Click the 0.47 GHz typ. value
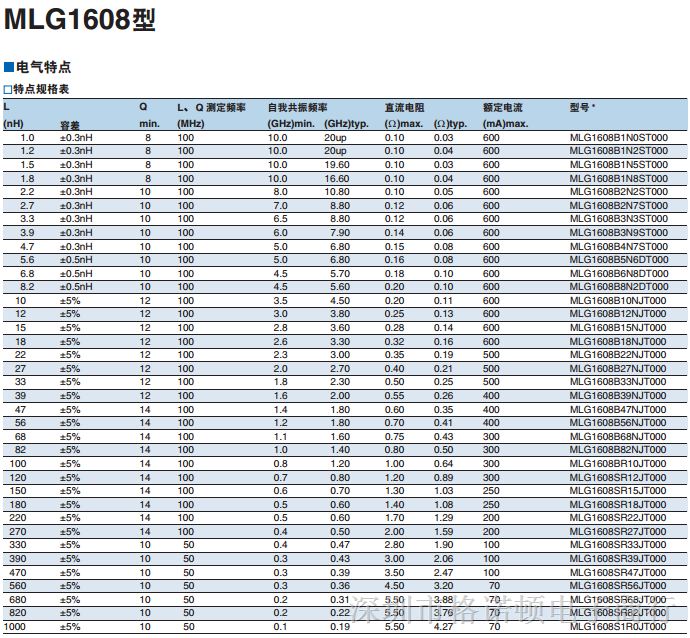690x638 pixels. pyautogui.click(x=340, y=545)
